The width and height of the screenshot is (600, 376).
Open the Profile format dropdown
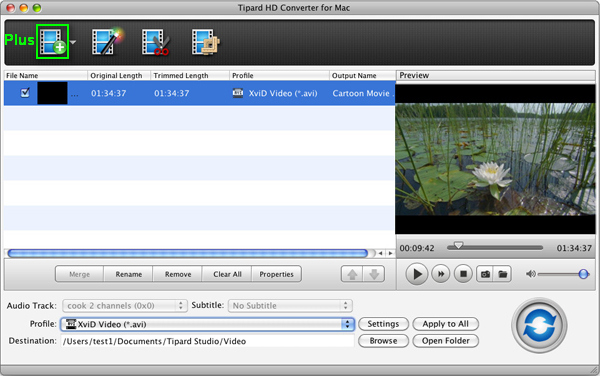point(207,324)
